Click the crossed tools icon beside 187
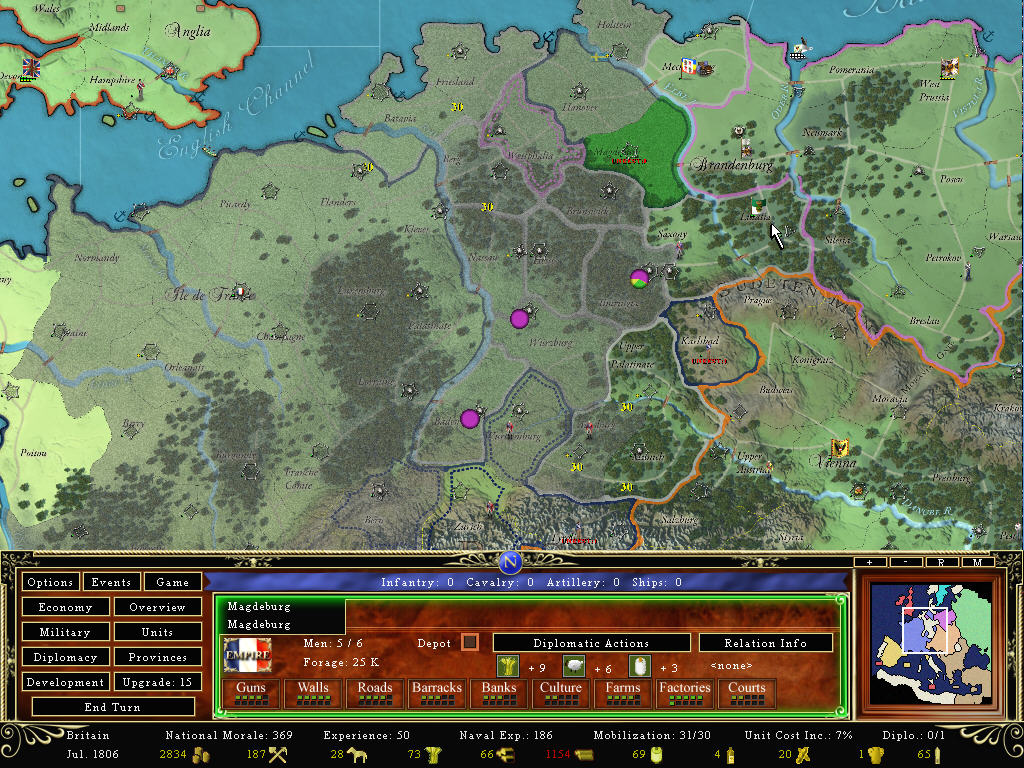Image resolution: width=1024 pixels, height=768 pixels. click(x=278, y=755)
